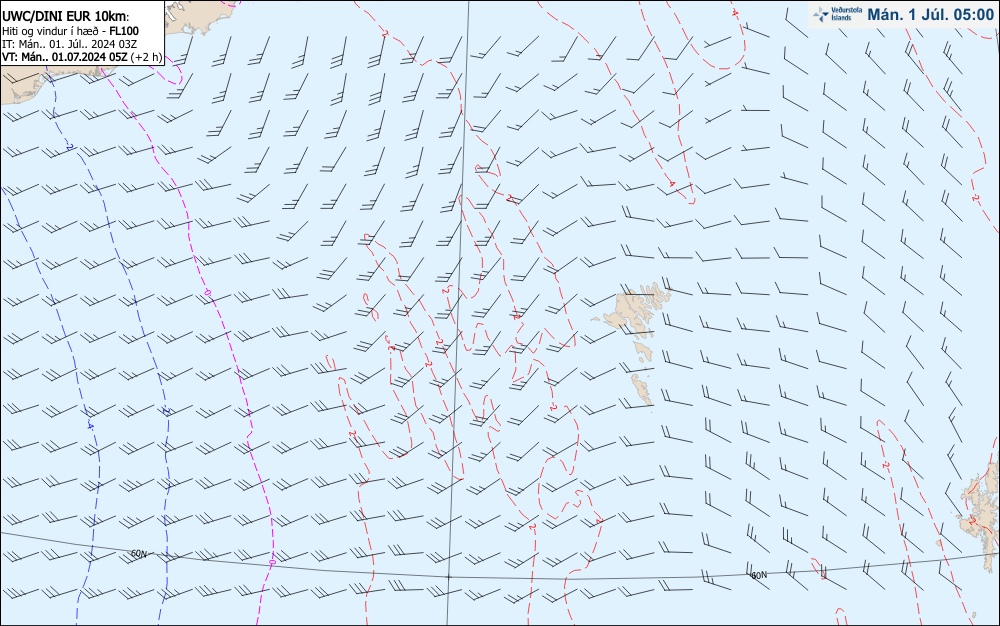Screen dimensions: 1000x626
Task: Click the Veðurstofa Íslands logo
Action: [x=837, y=14]
